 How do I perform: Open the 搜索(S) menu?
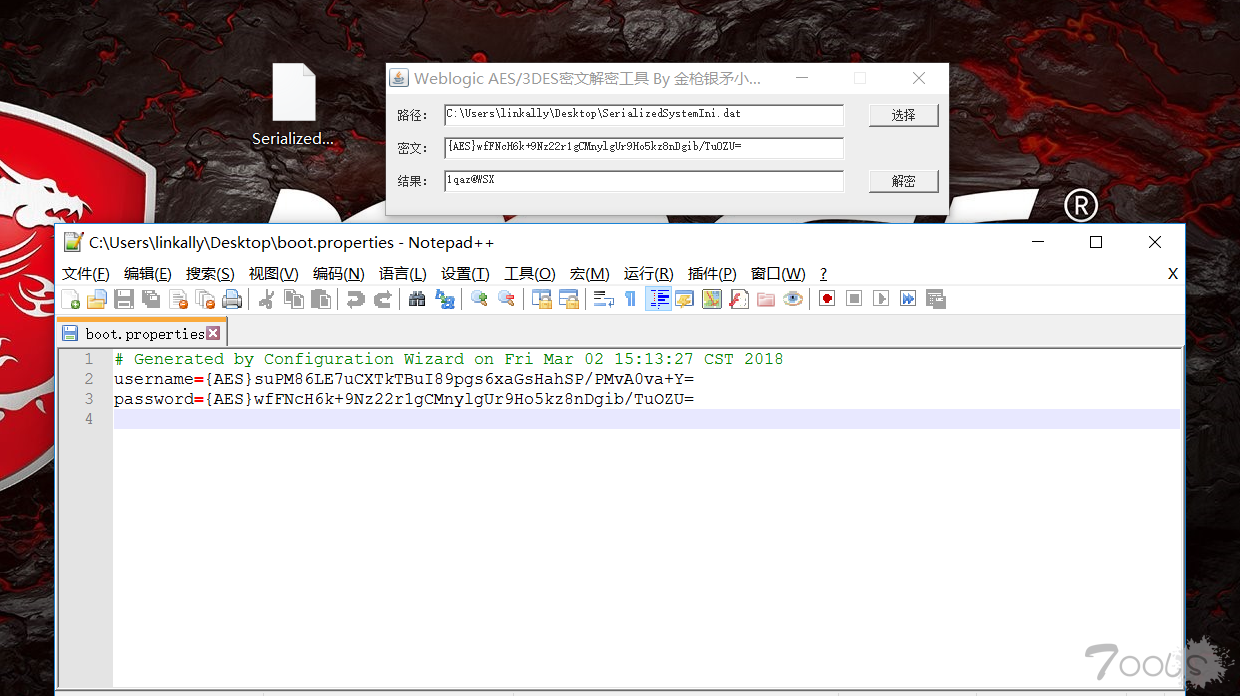click(210, 274)
